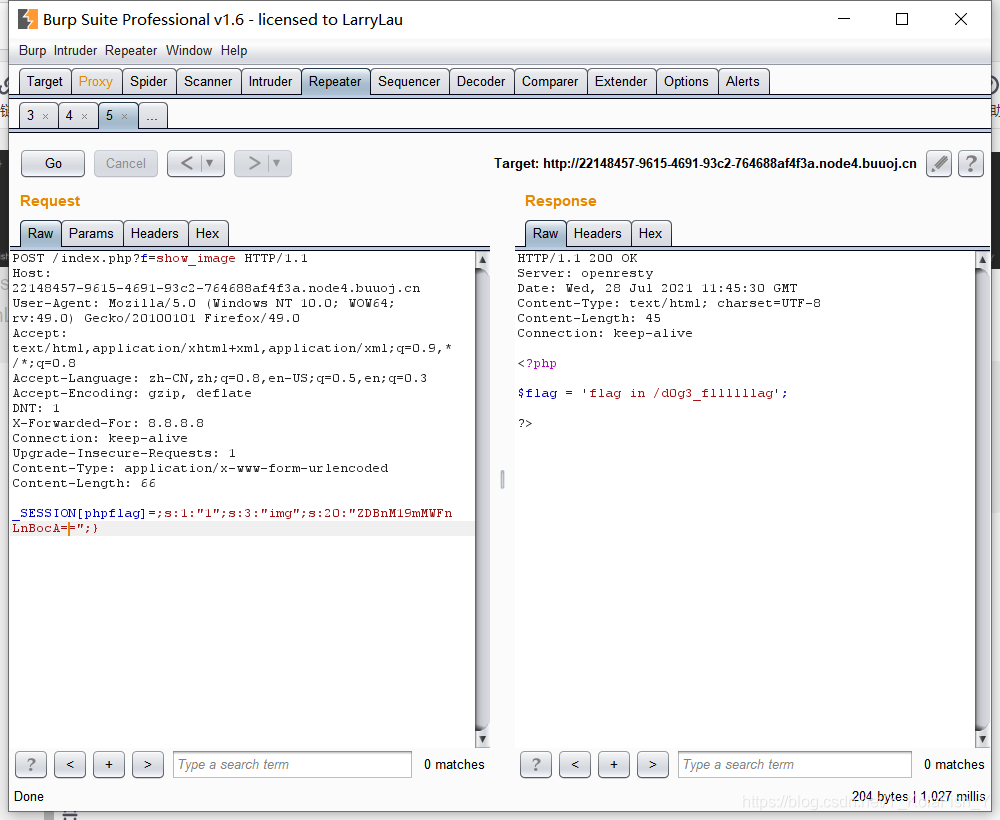1000x820 pixels.
Task: Click the request search help question icon
Action: click(x=31, y=765)
